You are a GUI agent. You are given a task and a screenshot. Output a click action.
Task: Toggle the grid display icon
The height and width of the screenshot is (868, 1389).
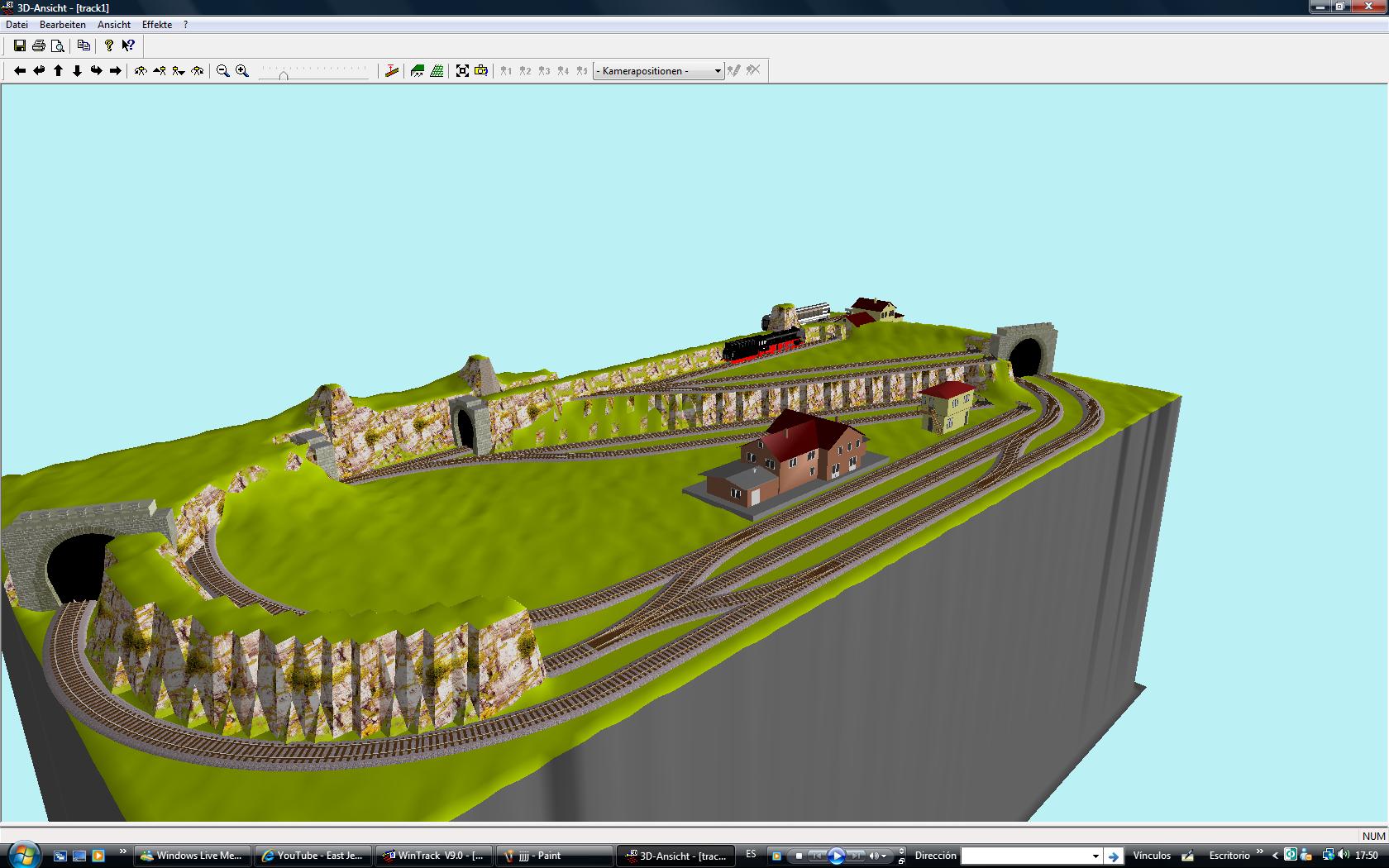coord(437,71)
